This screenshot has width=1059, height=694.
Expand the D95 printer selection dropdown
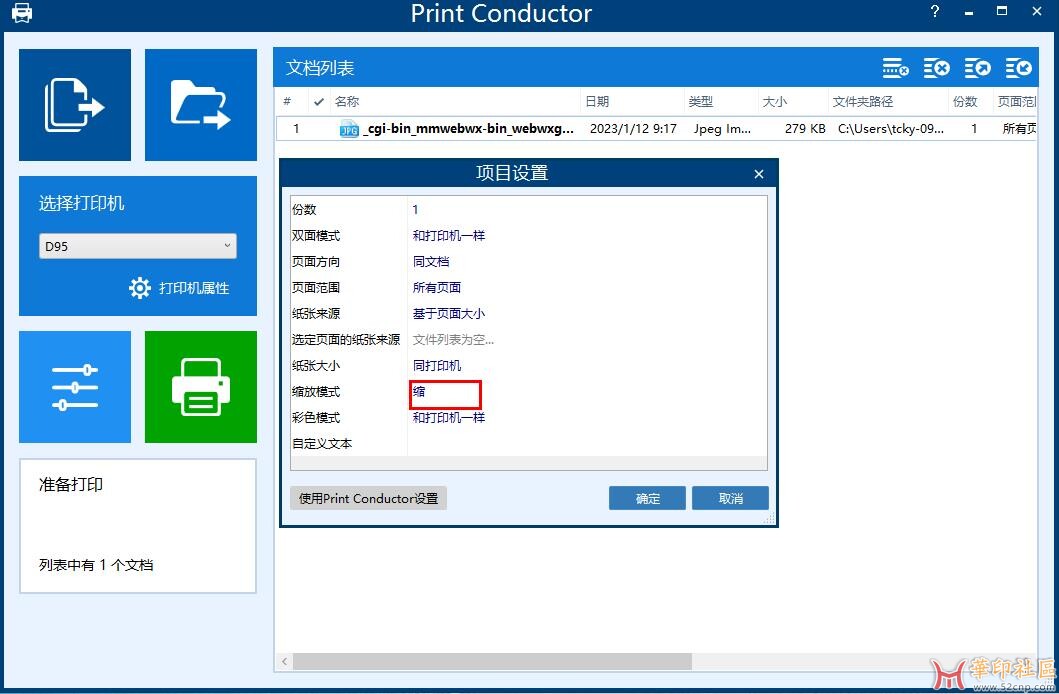tap(138, 246)
